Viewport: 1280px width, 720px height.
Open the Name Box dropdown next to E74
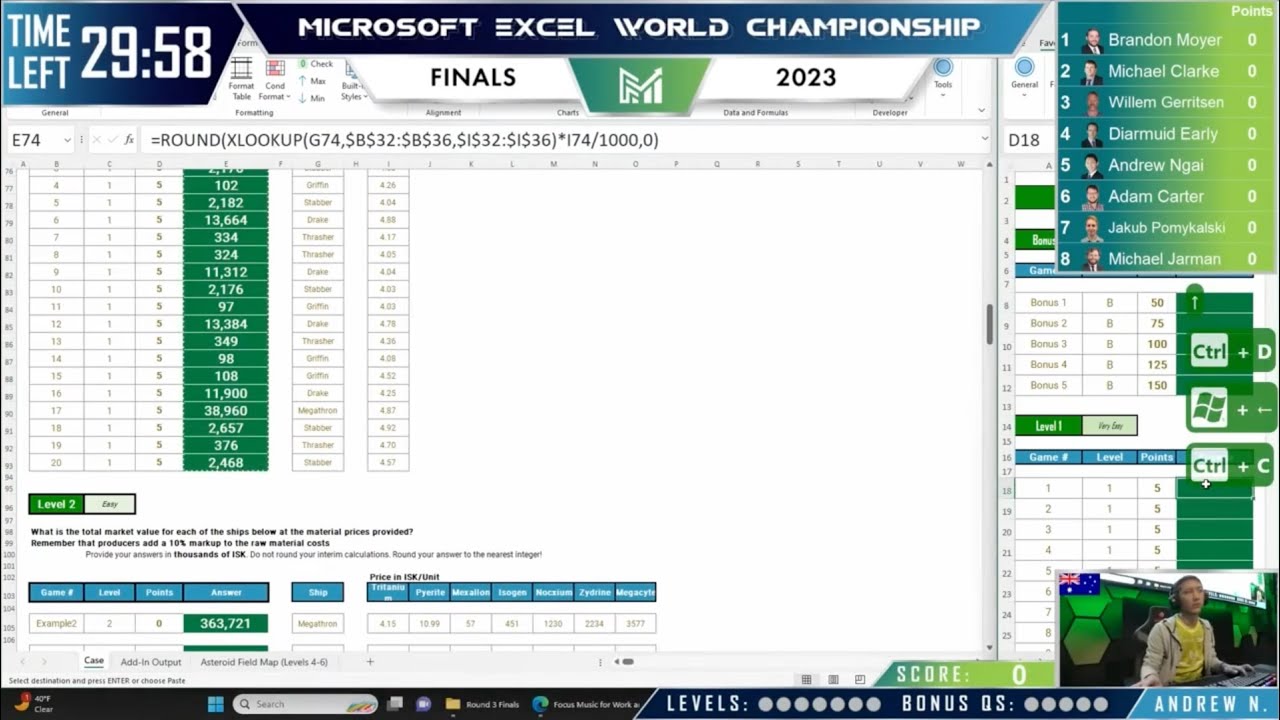click(67, 141)
